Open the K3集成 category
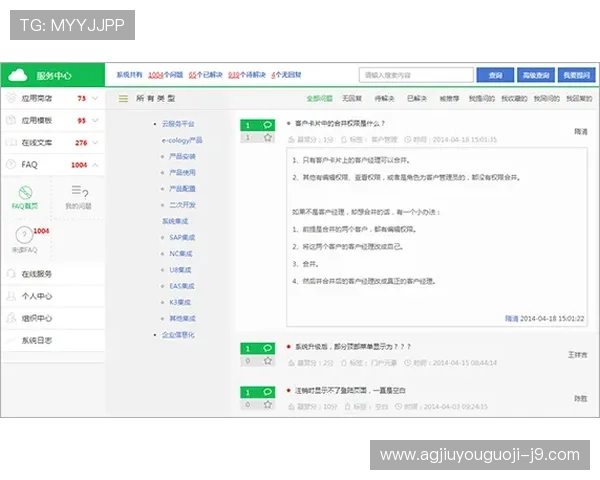This screenshot has height=480, width=600. tap(180, 302)
